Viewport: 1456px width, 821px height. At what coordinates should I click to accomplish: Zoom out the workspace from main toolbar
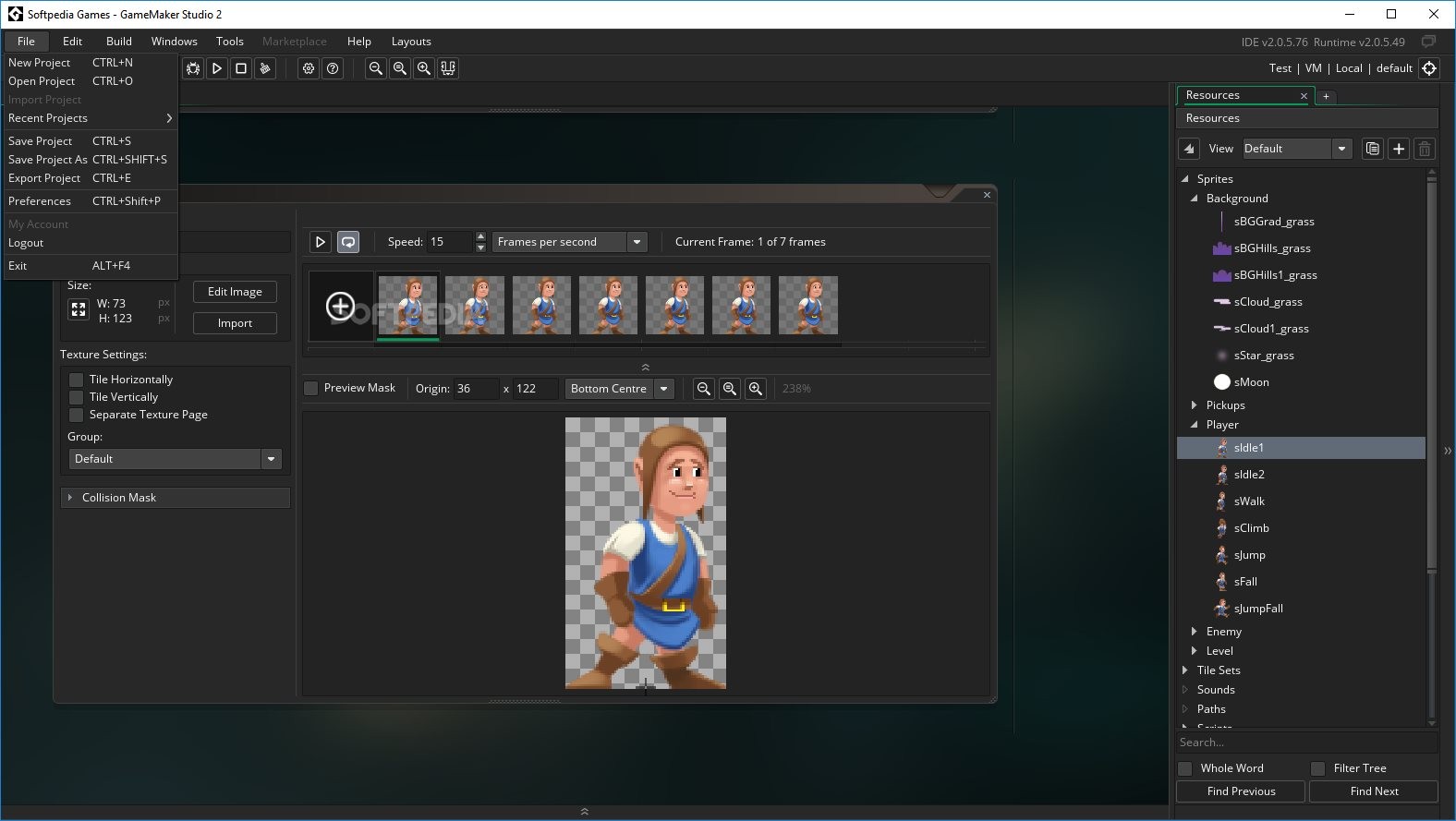click(x=376, y=68)
